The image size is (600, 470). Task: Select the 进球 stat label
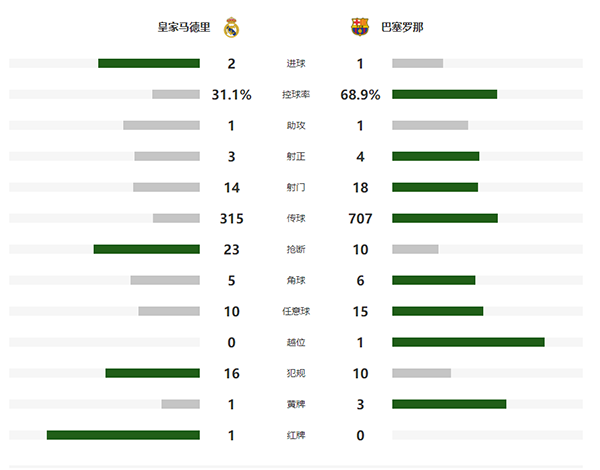click(296, 64)
